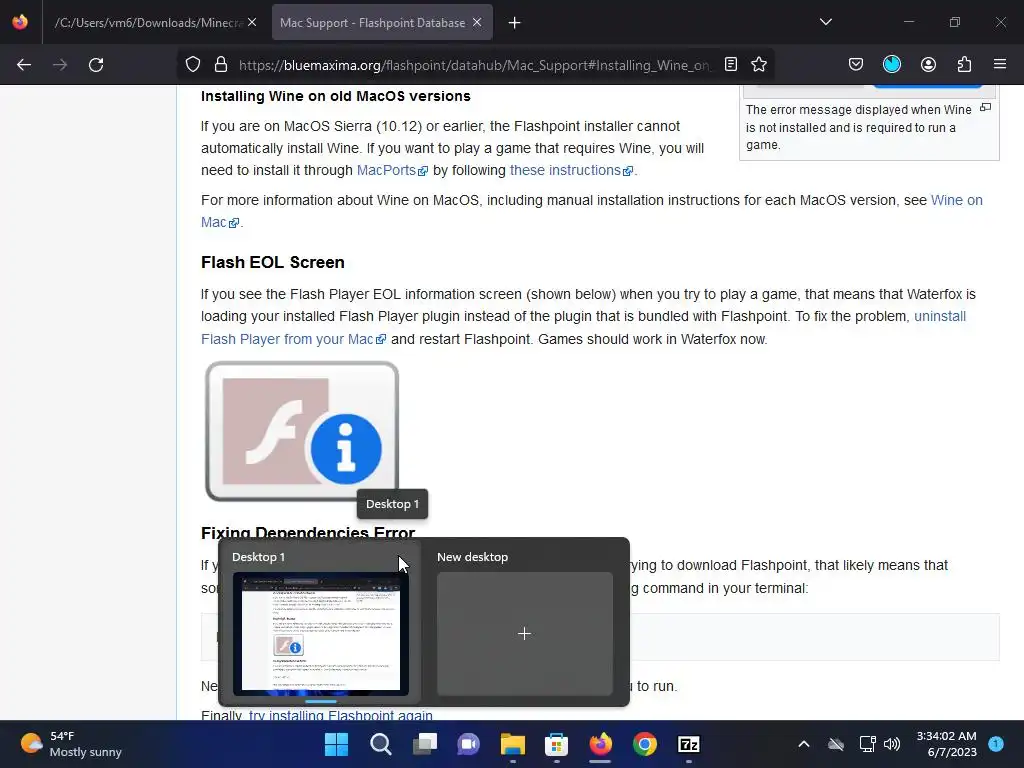Click the Flash Player EOL info image
Screen dimensions: 1024x768
(x=302, y=431)
